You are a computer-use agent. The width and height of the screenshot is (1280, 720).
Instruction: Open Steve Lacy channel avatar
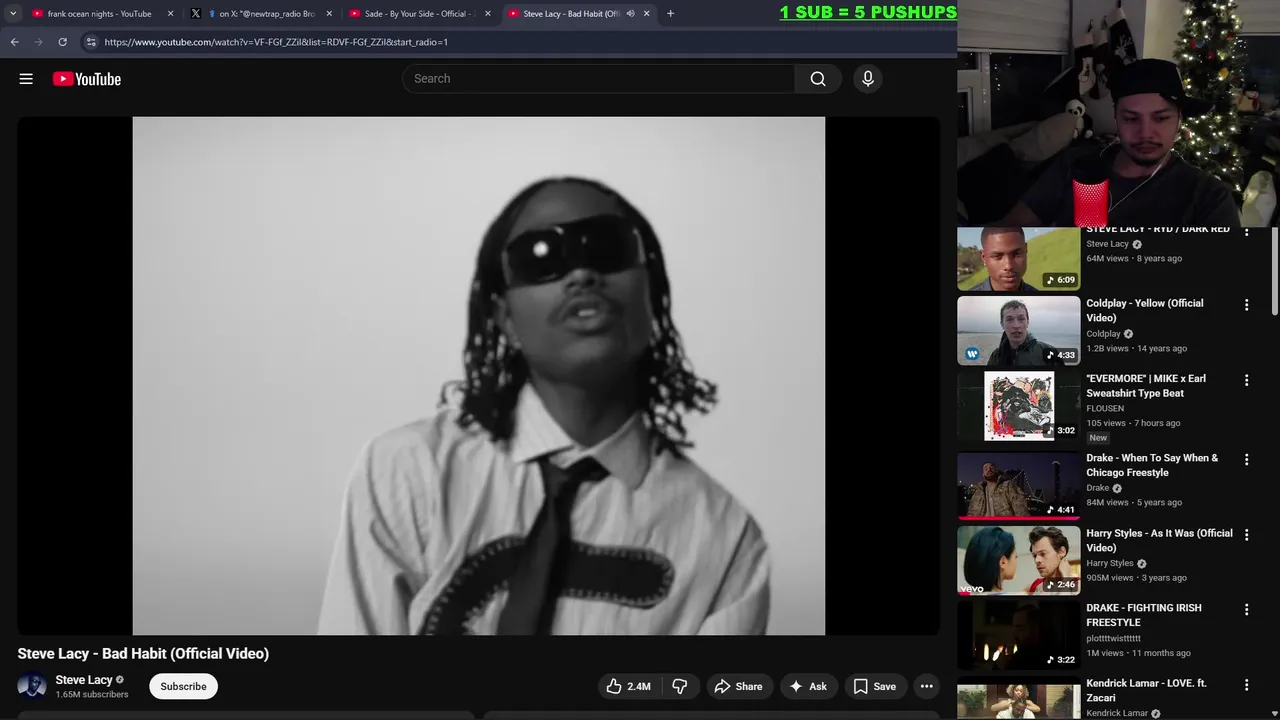click(x=32, y=686)
